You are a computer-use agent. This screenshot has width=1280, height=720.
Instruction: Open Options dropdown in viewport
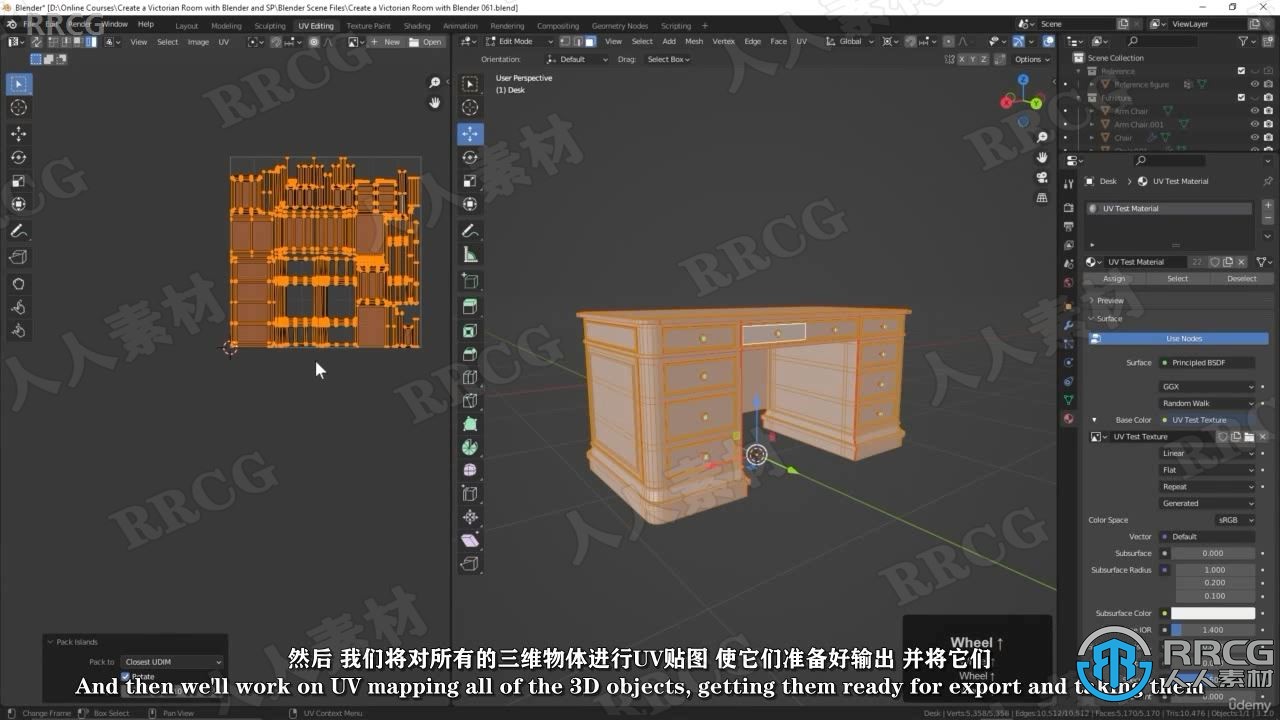[x=1031, y=59]
